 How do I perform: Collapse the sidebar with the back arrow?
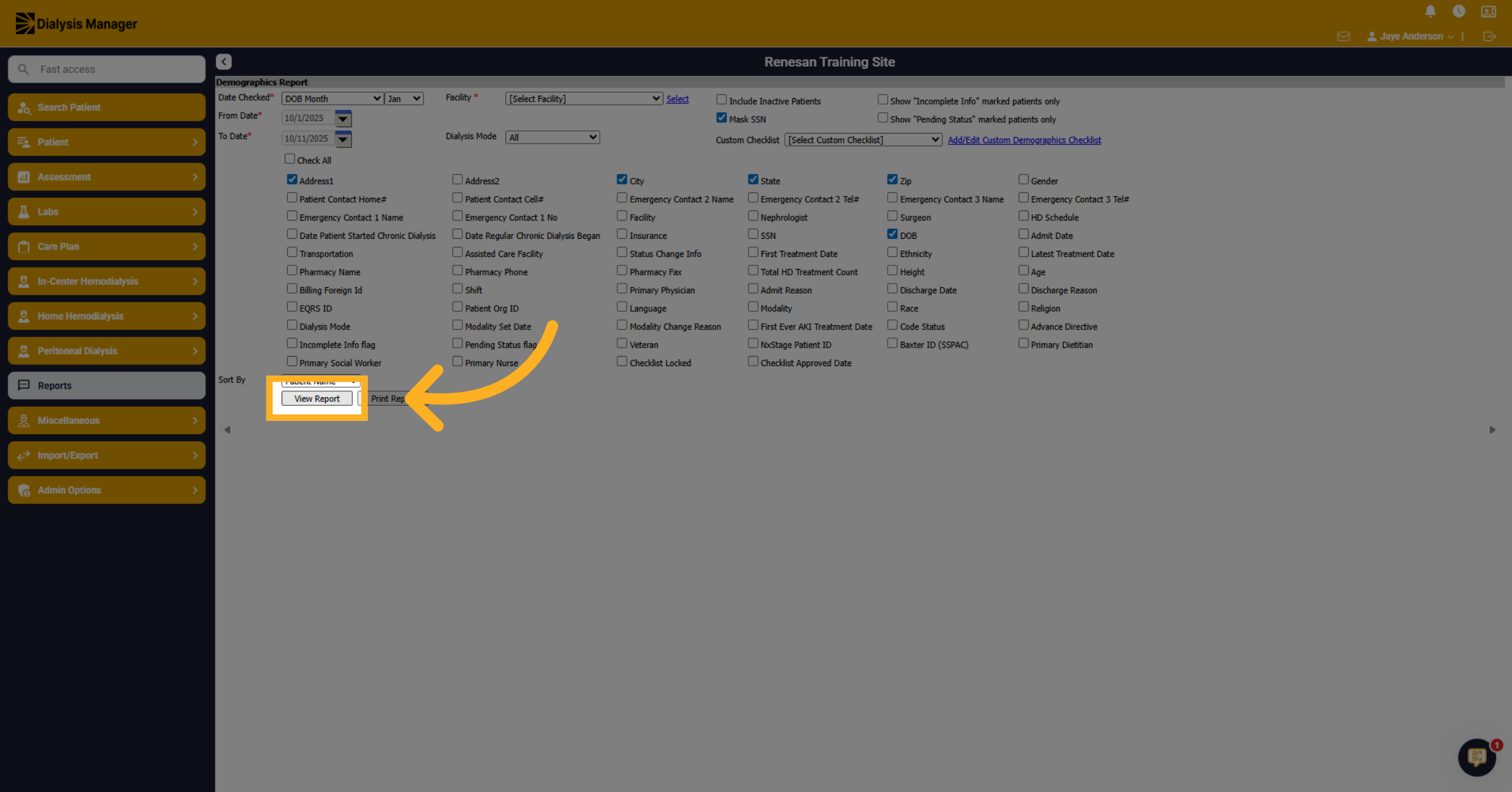[224, 62]
